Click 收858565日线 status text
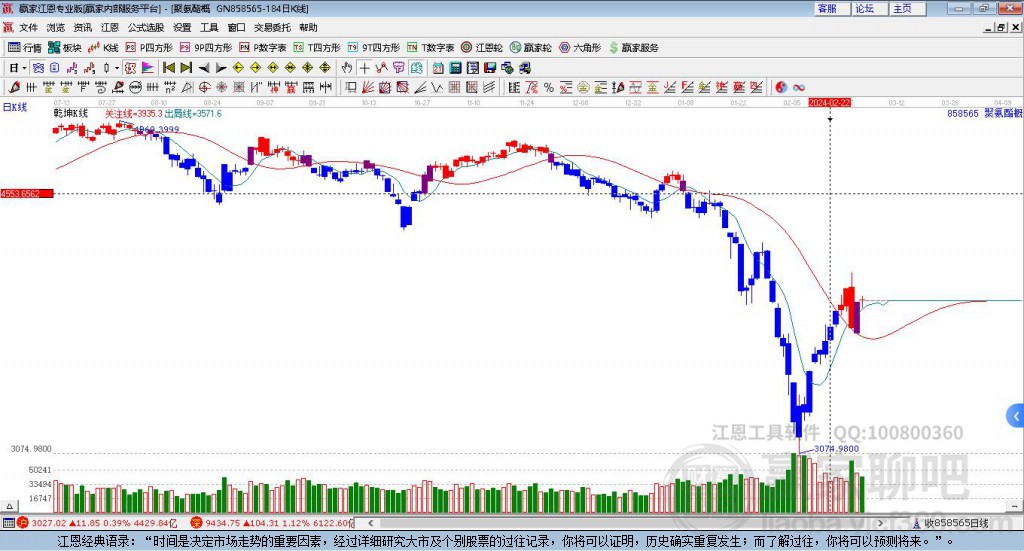Screen dimensions: 1024x551 [x=956, y=523]
